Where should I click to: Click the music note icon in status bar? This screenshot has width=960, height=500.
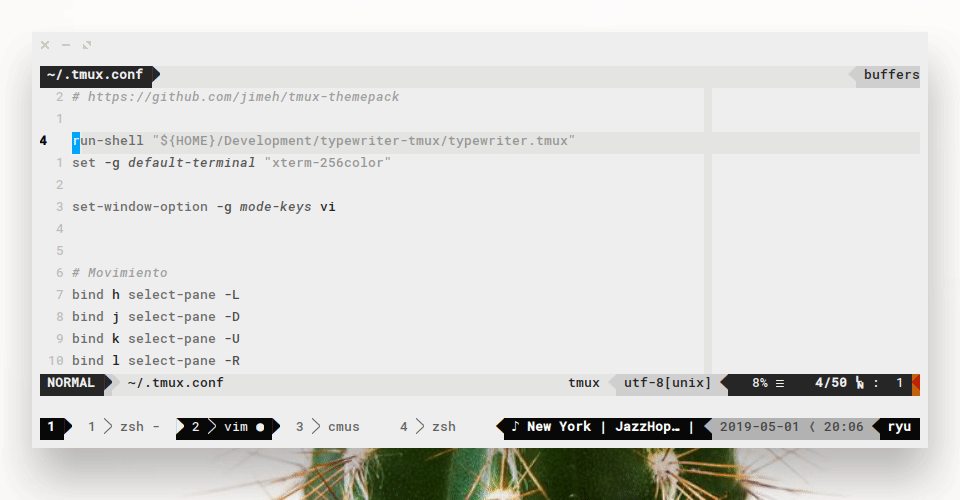coord(515,427)
